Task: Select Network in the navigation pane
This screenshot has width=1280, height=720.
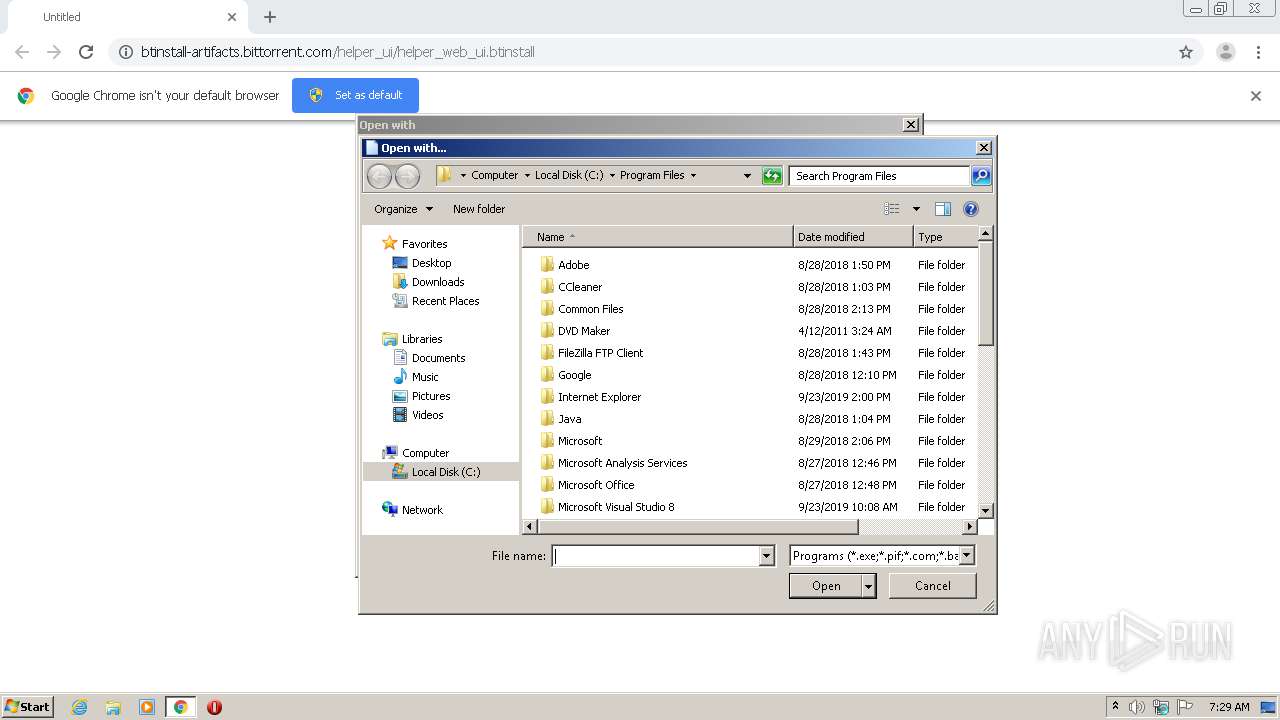Action: (412, 510)
